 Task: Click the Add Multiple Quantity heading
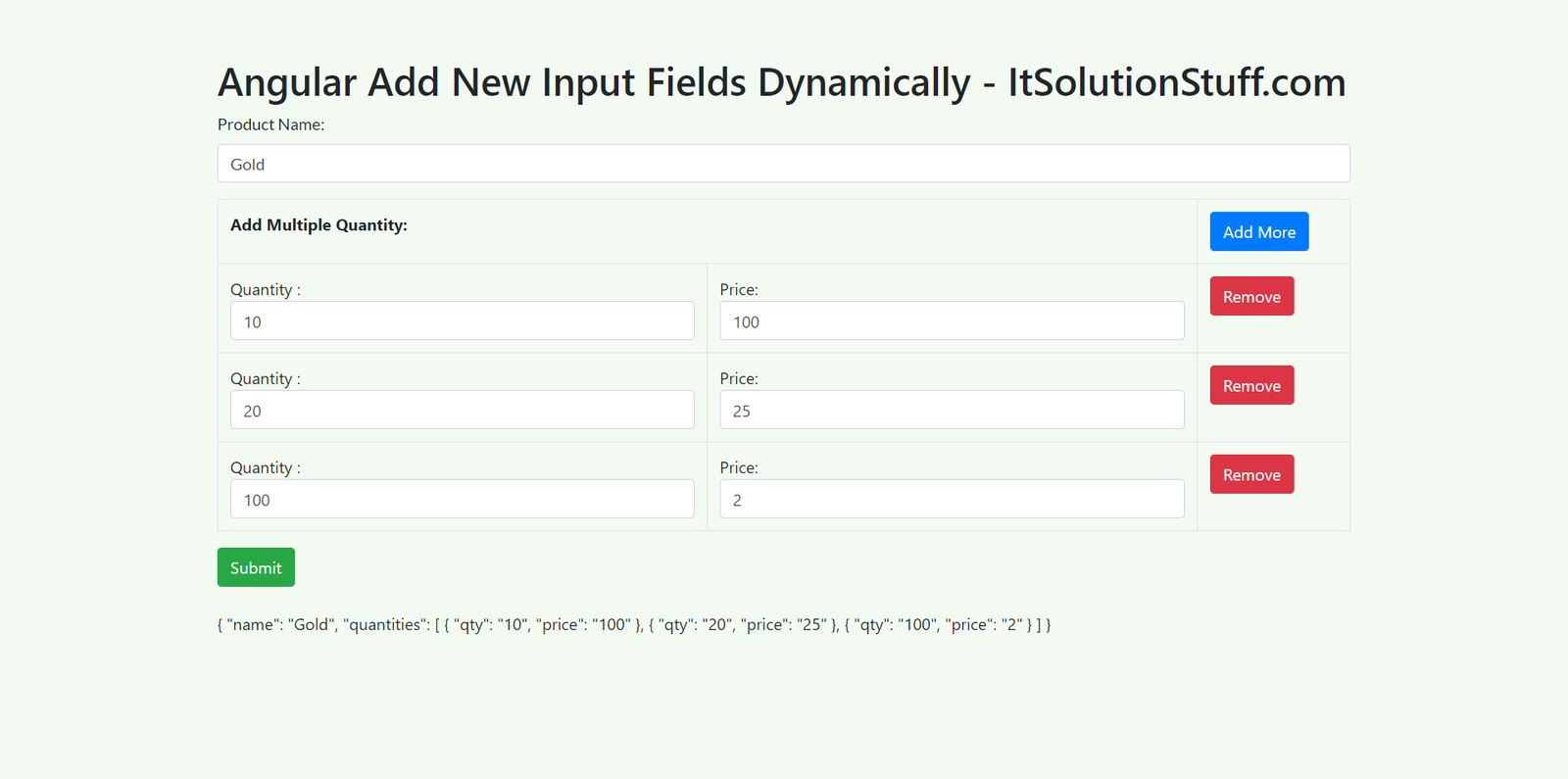318,225
